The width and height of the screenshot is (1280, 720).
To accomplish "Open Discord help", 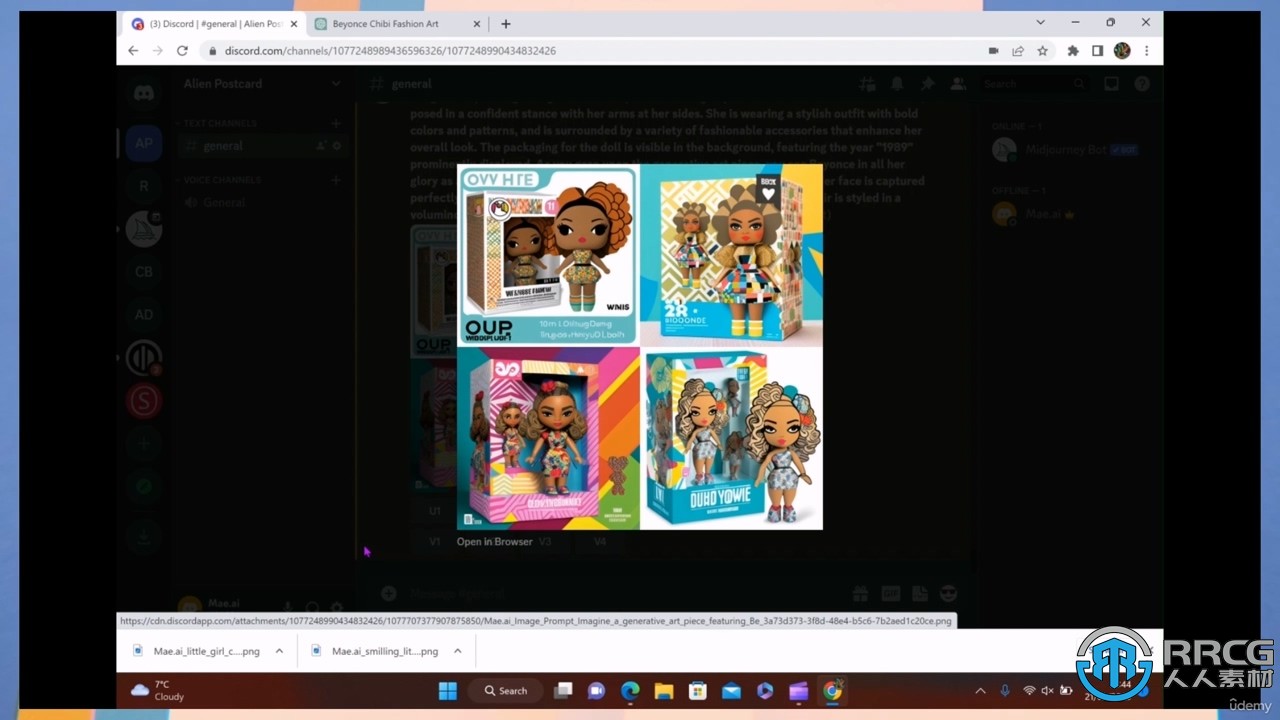I will [x=1142, y=84].
